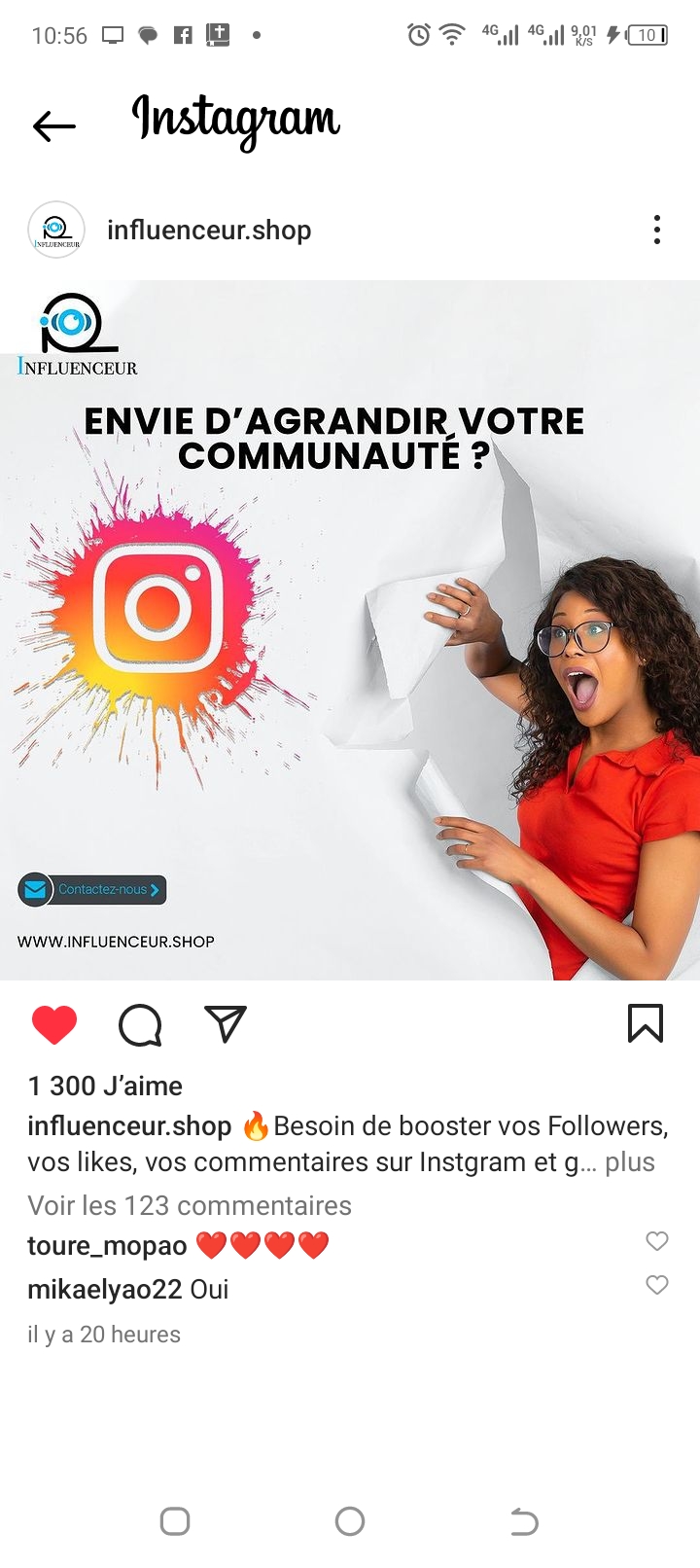Image resolution: width=700 pixels, height=1568 pixels.
Task: View the 1 300 J'aime likes list
Action: (x=105, y=1086)
